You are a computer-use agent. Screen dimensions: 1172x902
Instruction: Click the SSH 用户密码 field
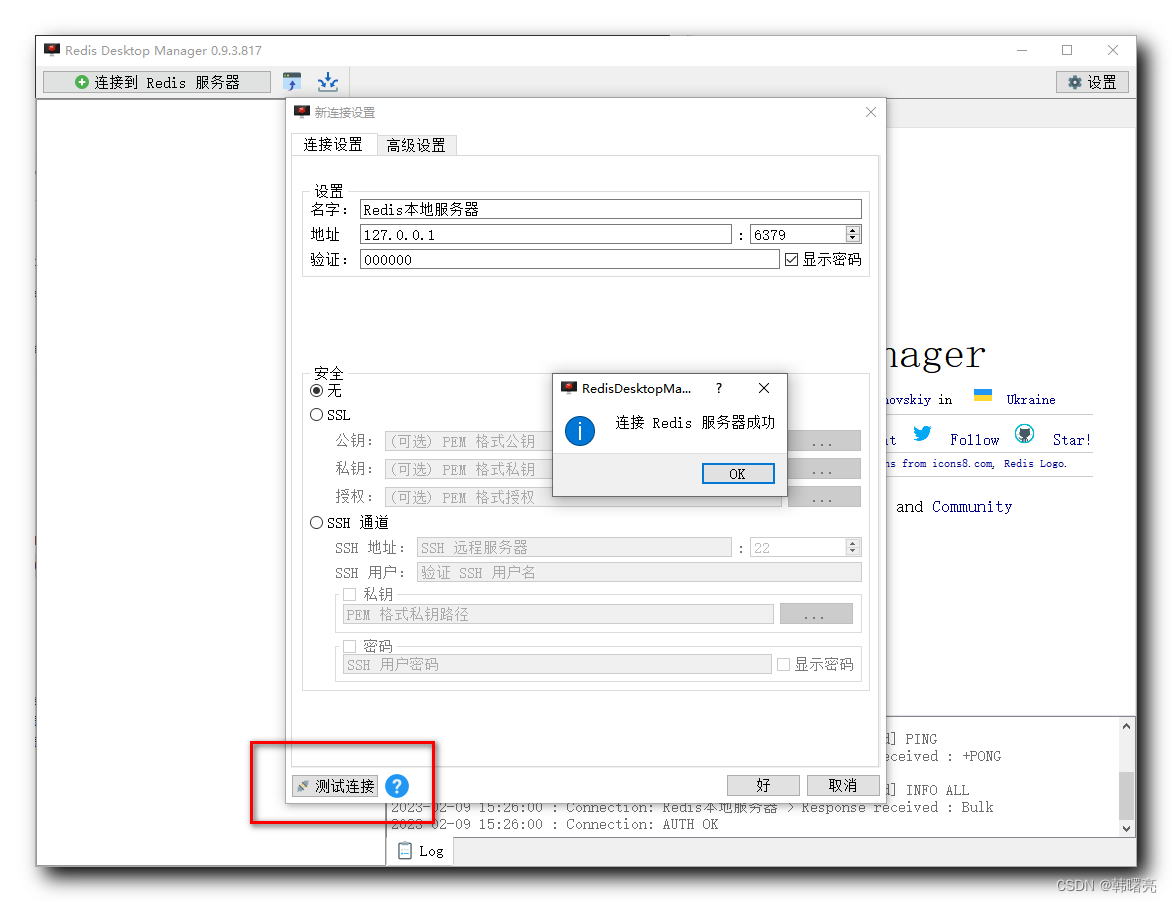pyautogui.click(x=557, y=664)
